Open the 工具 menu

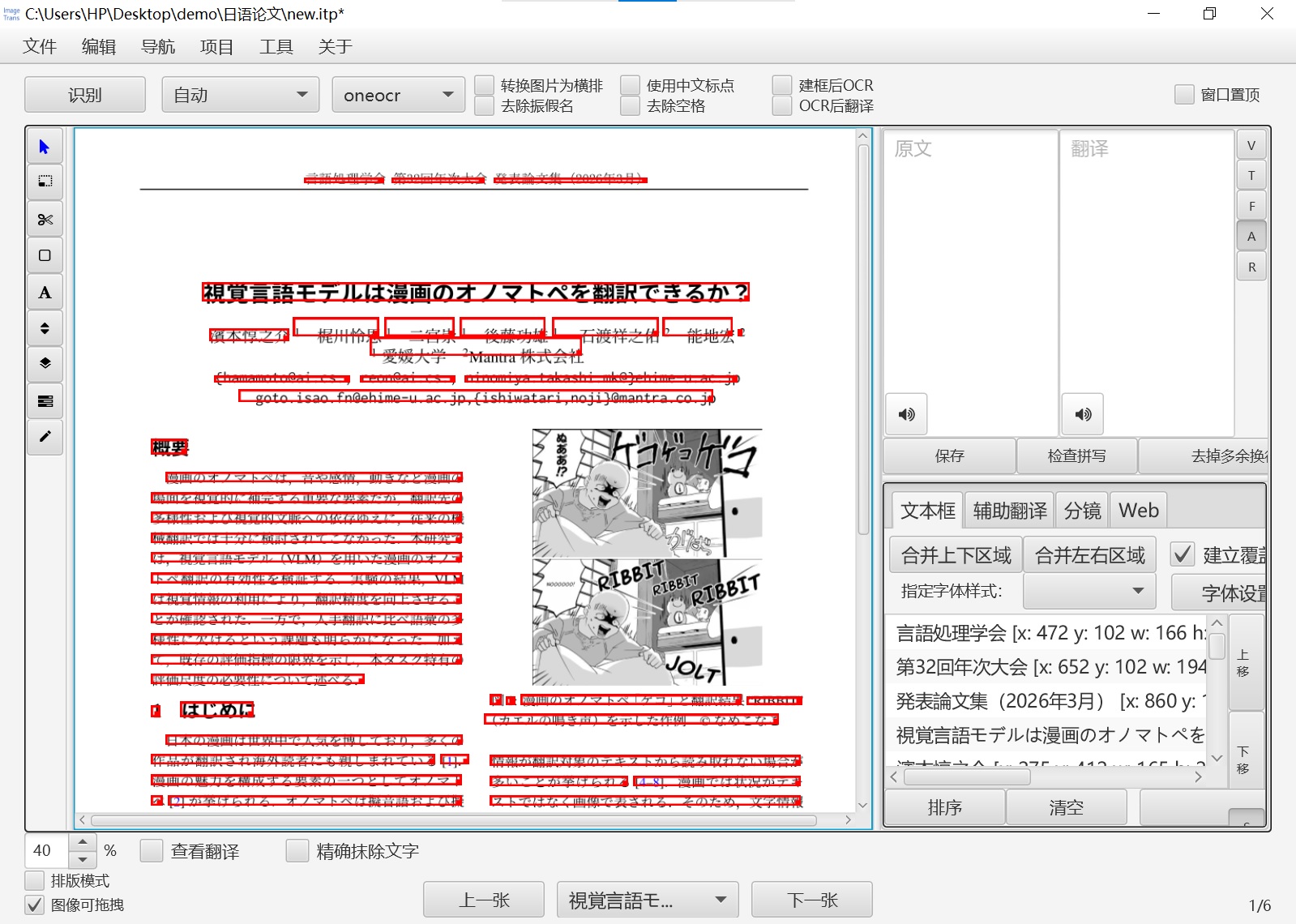pyautogui.click(x=276, y=46)
